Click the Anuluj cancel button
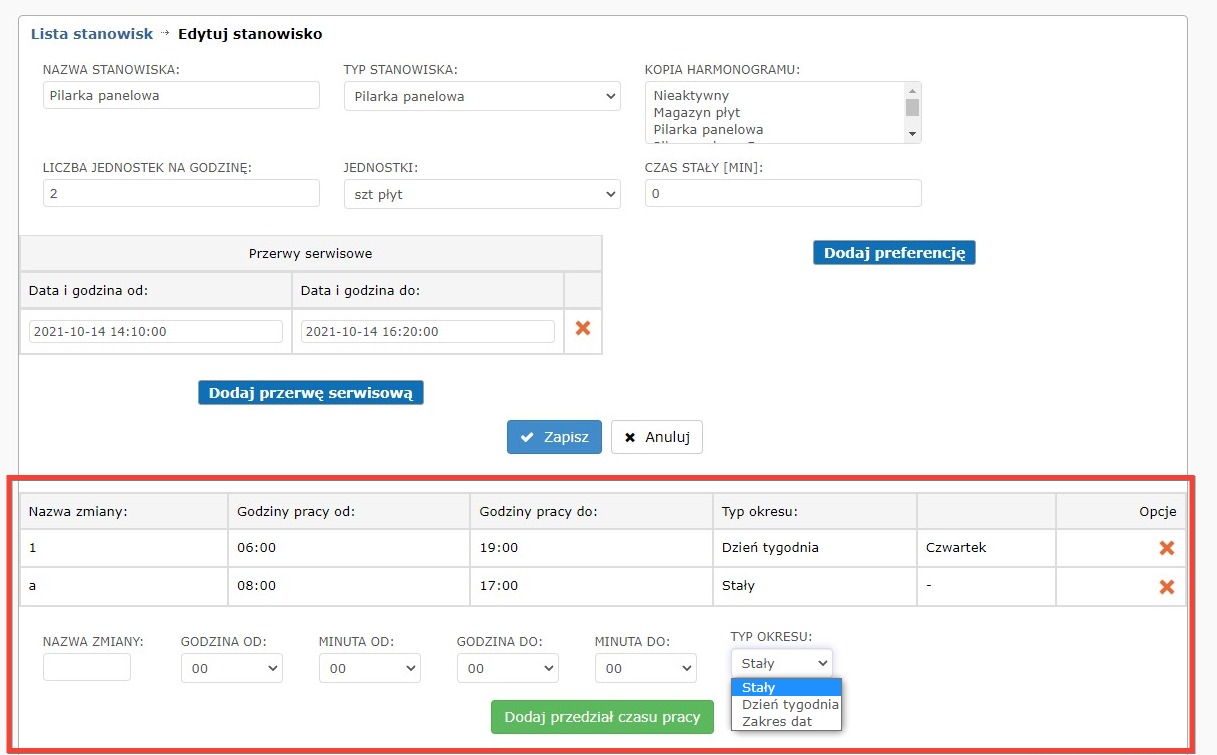Screen dimensions: 1217x755 657,437
